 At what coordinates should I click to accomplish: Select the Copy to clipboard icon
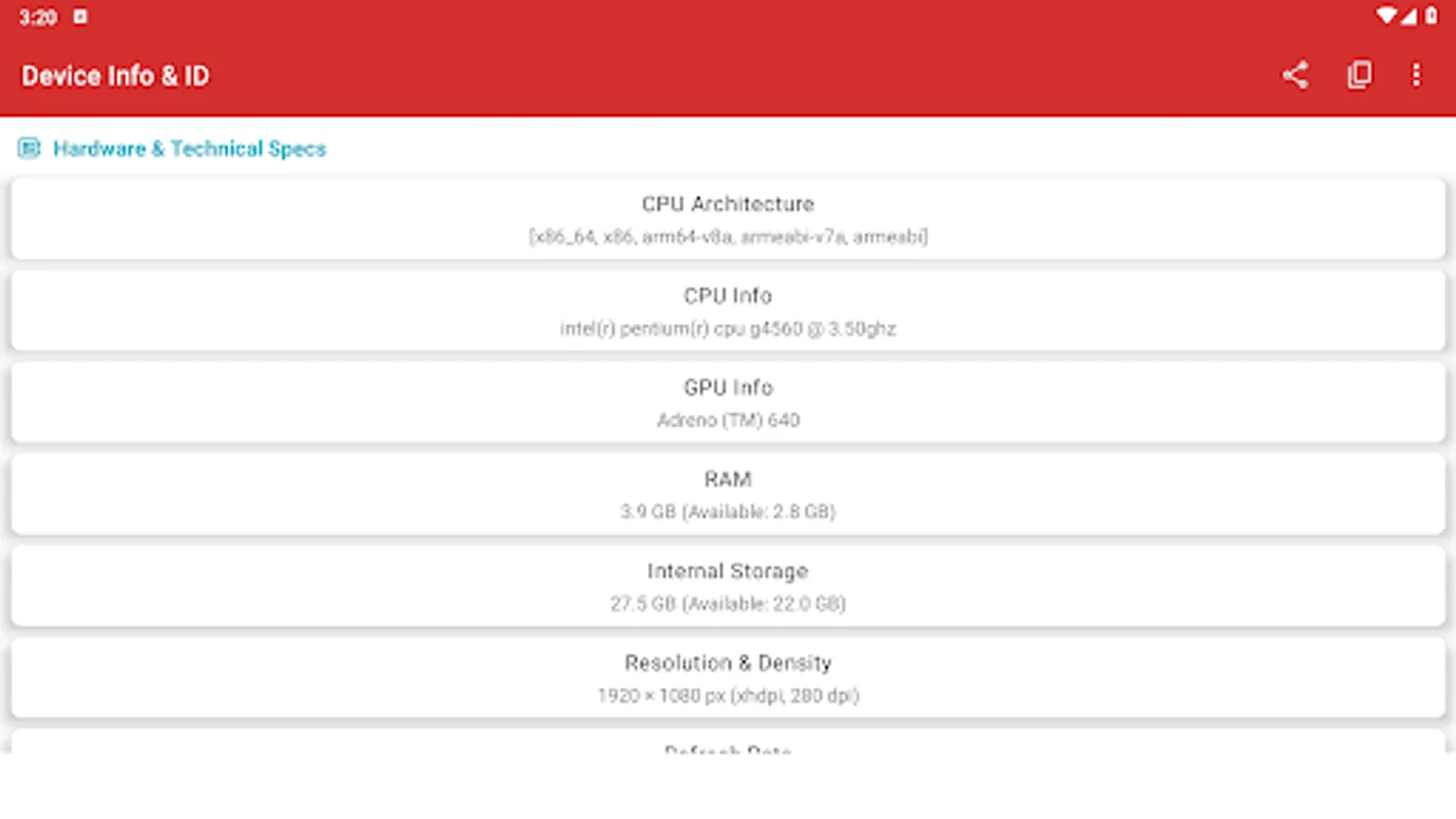click(1357, 76)
